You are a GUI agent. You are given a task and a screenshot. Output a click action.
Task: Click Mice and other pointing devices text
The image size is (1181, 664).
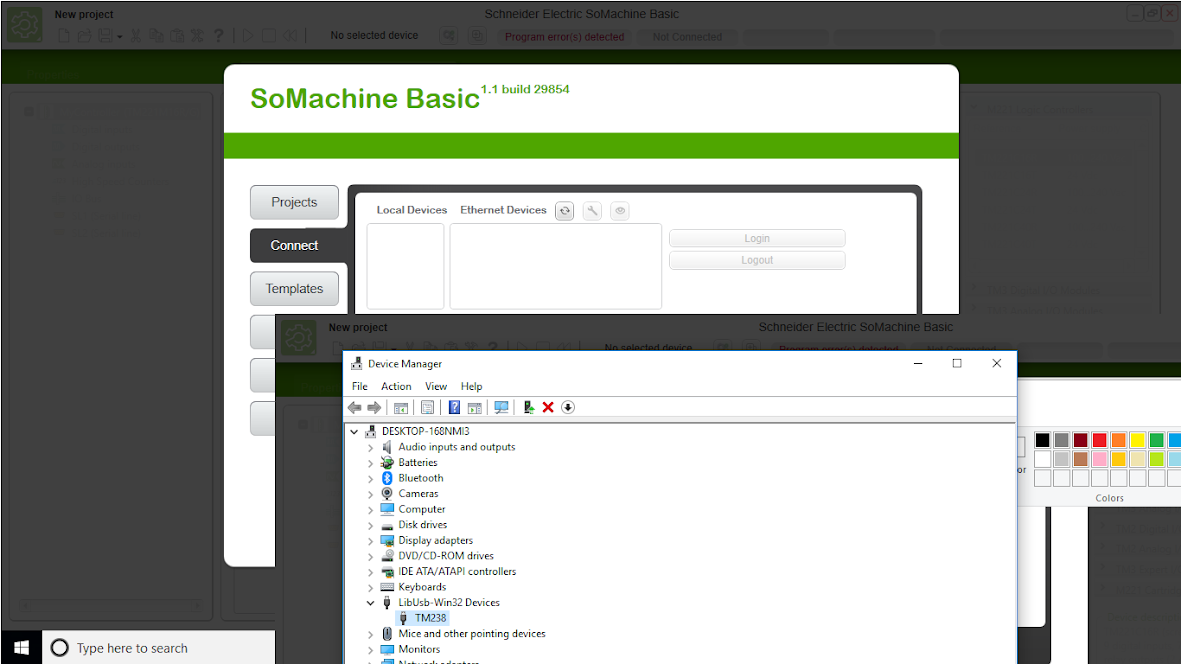point(471,634)
